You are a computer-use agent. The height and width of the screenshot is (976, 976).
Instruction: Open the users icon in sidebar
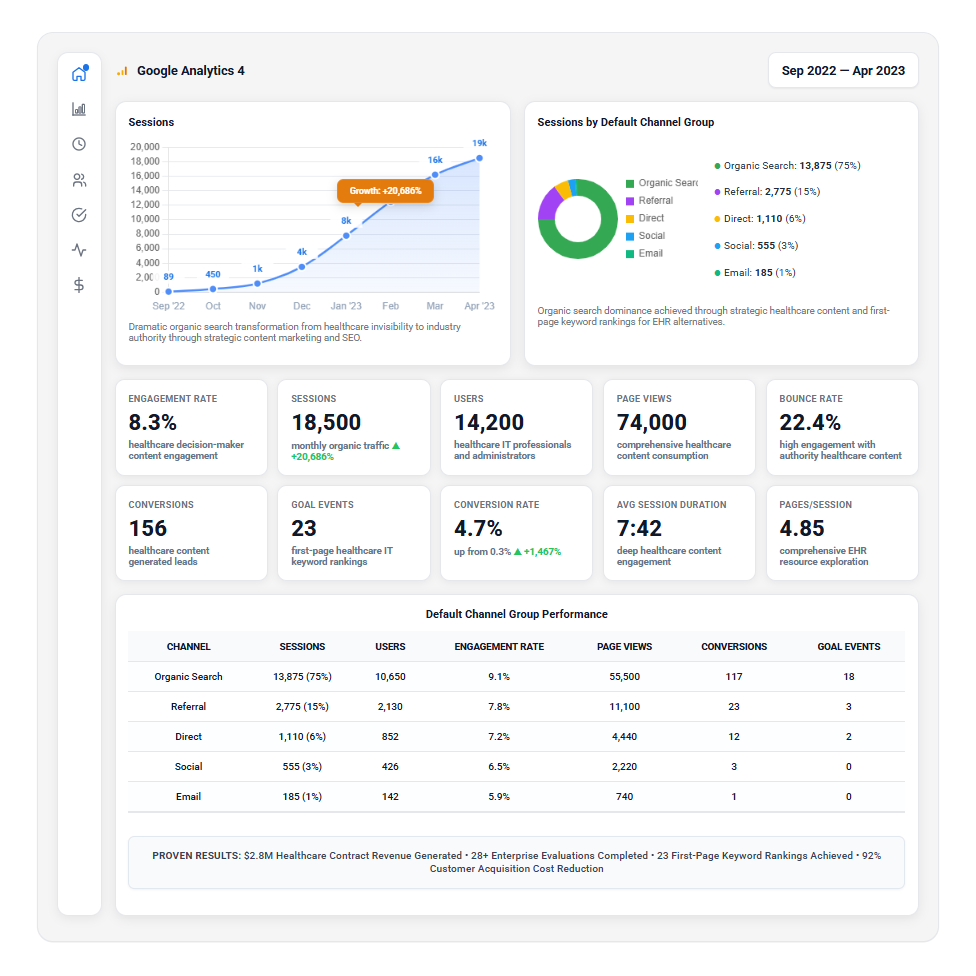point(79,180)
